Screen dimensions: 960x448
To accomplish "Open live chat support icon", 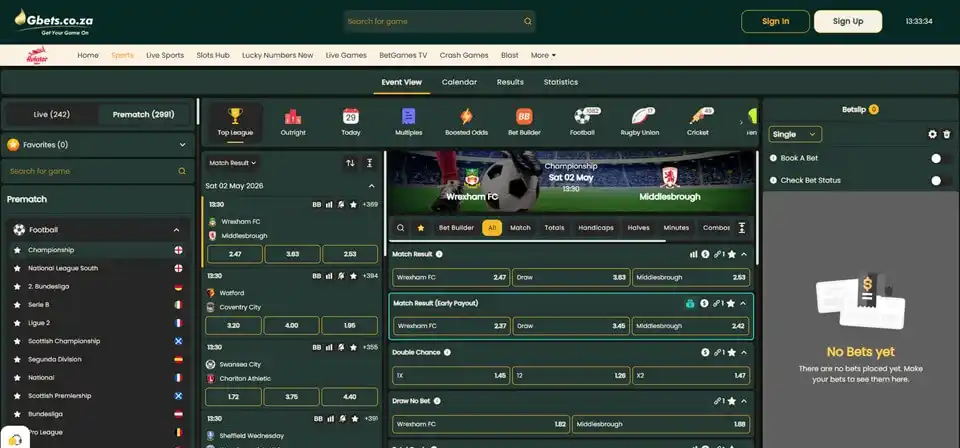I will pos(15,439).
